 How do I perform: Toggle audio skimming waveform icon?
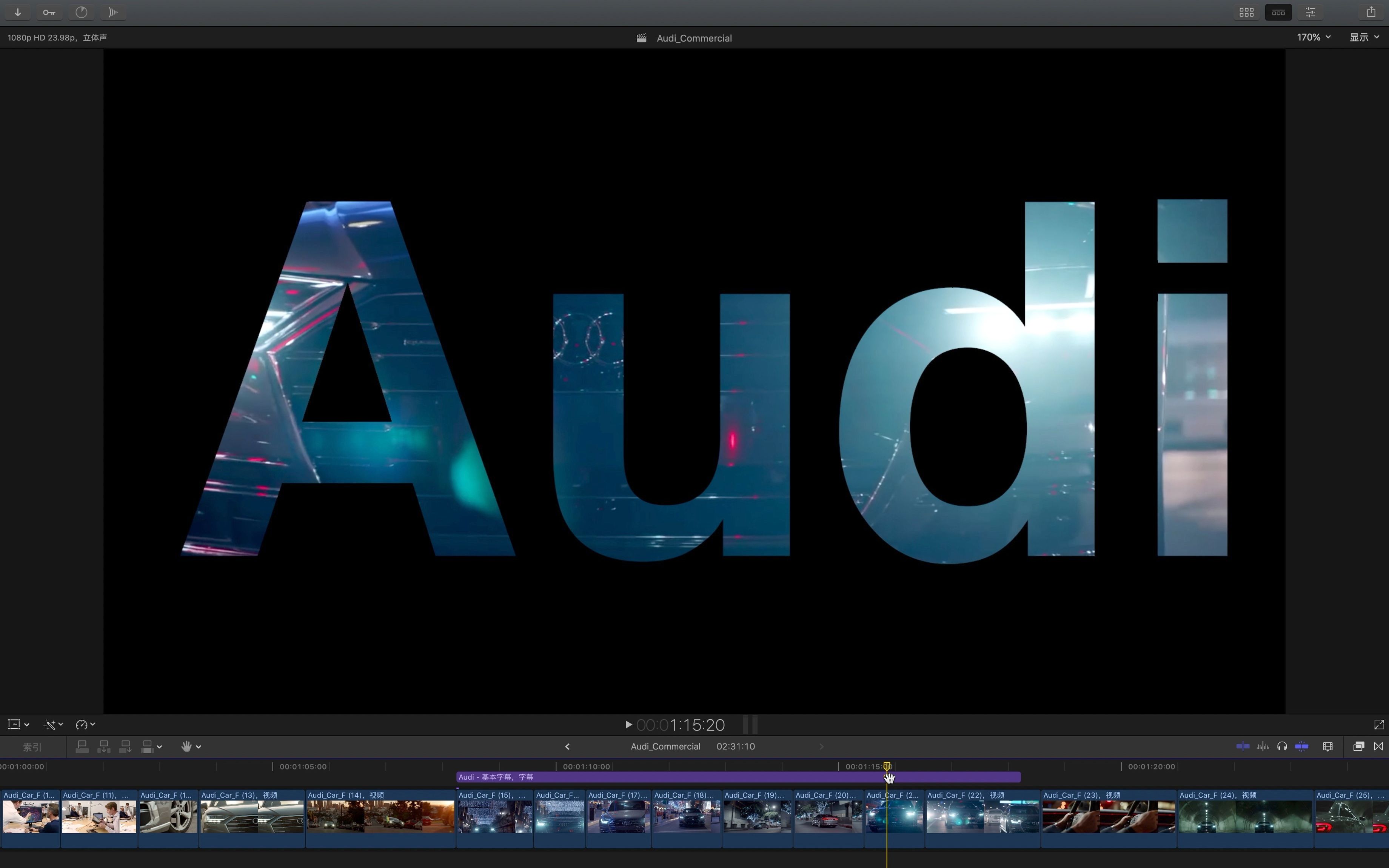pyautogui.click(x=1263, y=746)
